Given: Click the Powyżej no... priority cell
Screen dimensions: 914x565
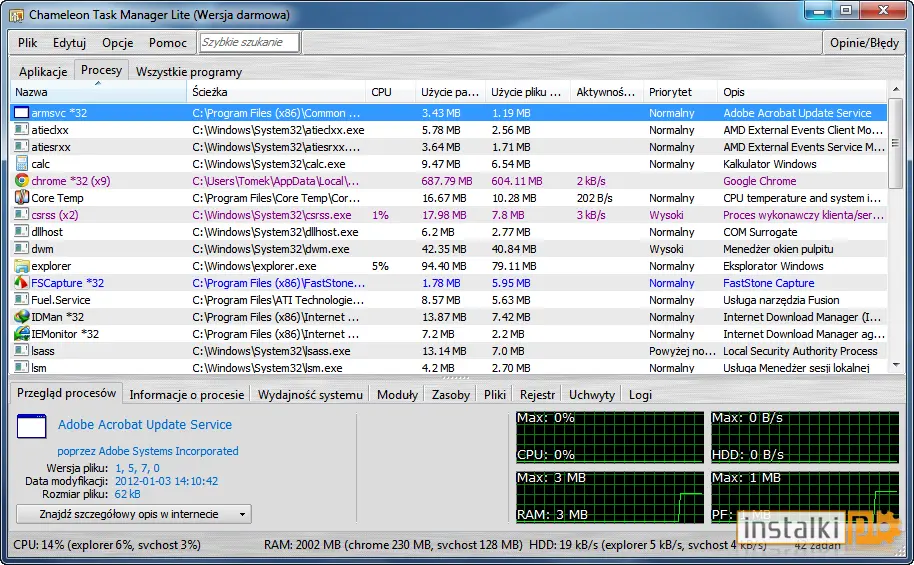Looking at the screenshot, I should [x=682, y=351].
